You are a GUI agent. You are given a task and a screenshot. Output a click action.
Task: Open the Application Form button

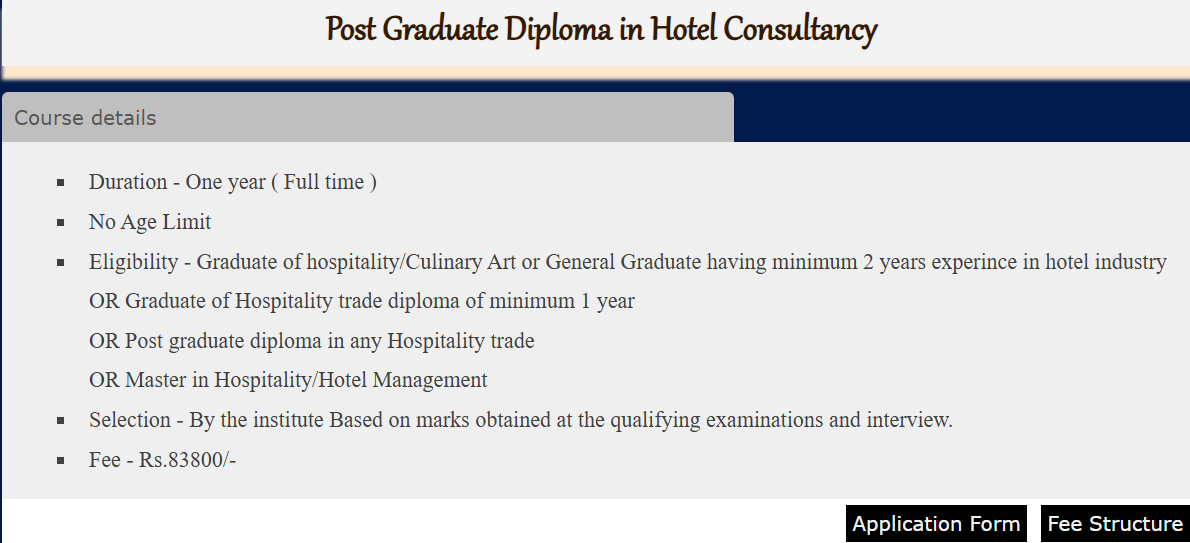936,524
